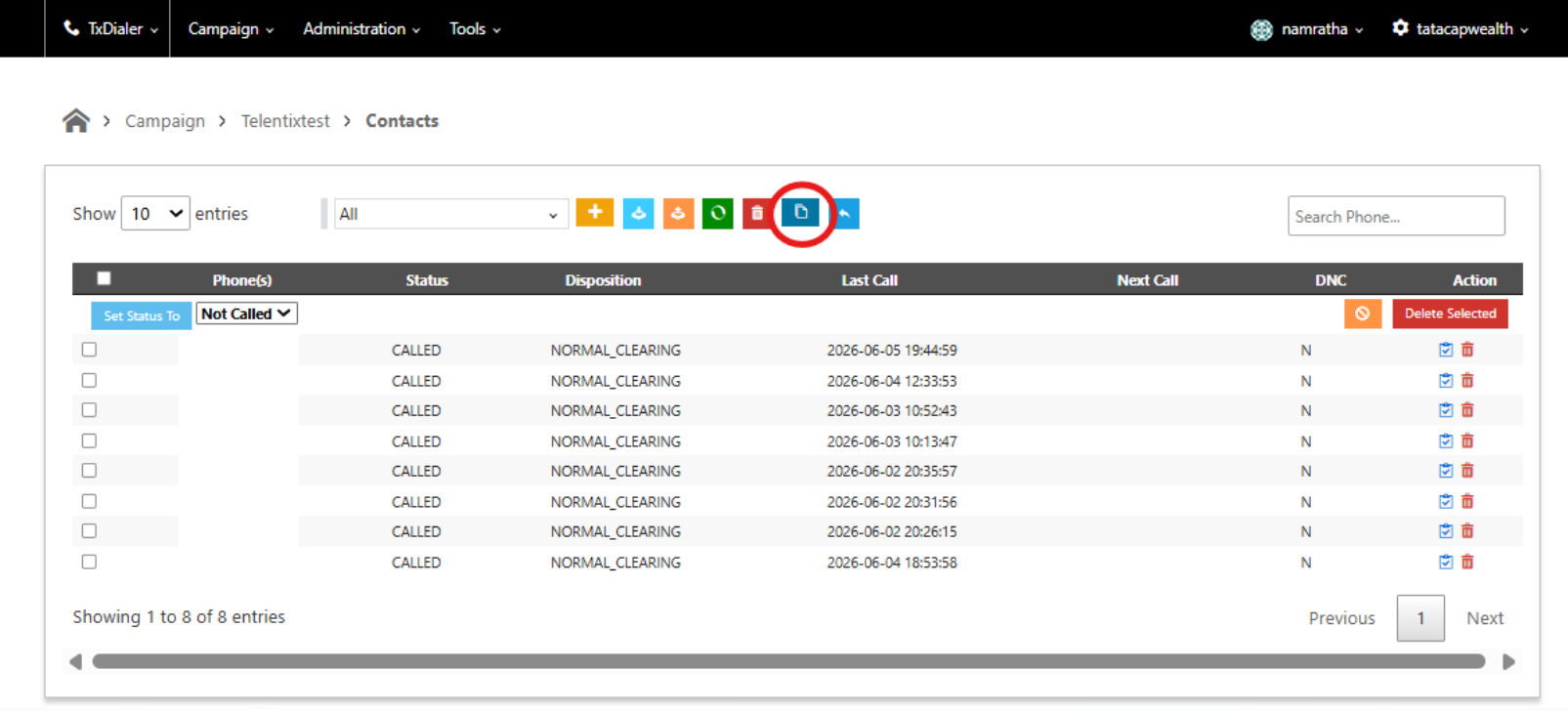This screenshot has width=1568, height=711.
Task: Open the Administration menu
Action: [x=361, y=29]
